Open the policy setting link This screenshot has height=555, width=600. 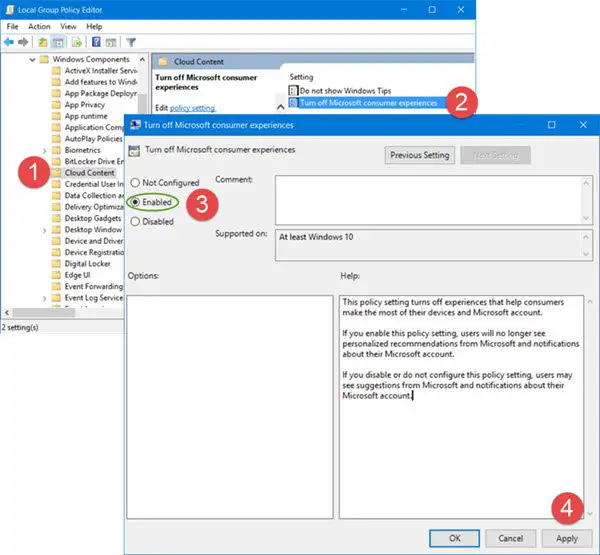tap(191, 107)
